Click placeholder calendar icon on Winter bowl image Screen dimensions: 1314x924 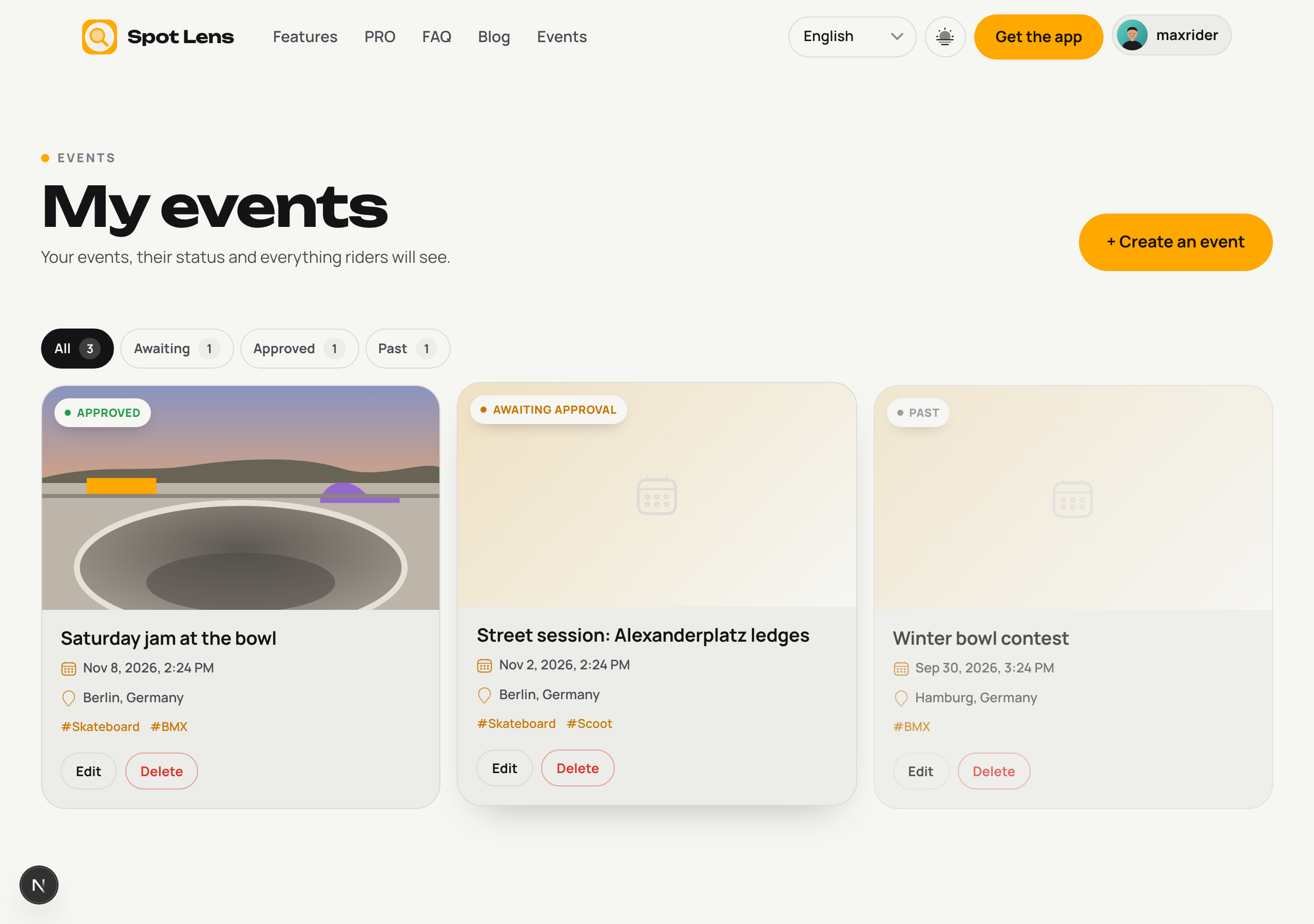pos(1073,498)
